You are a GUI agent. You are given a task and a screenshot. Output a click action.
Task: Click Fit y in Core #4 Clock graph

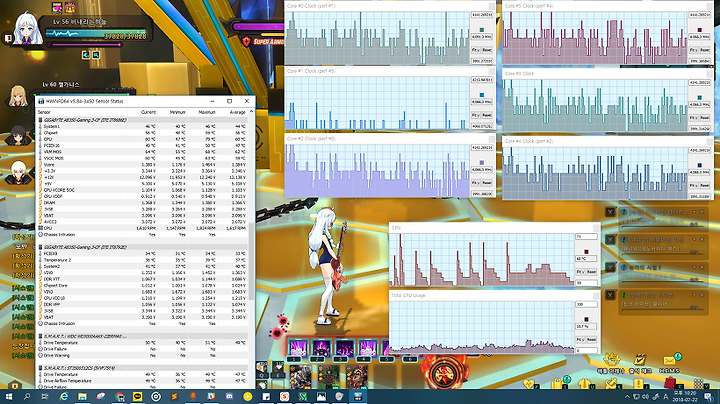click(693, 185)
